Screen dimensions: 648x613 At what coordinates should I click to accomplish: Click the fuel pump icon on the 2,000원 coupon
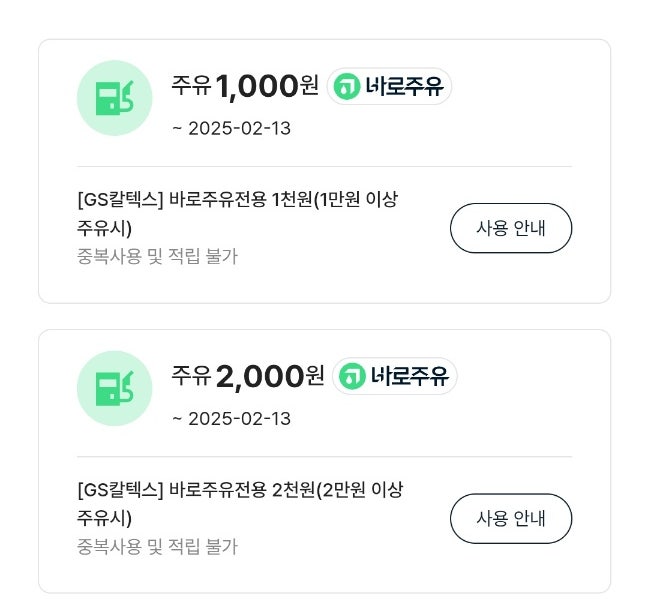(x=114, y=388)
